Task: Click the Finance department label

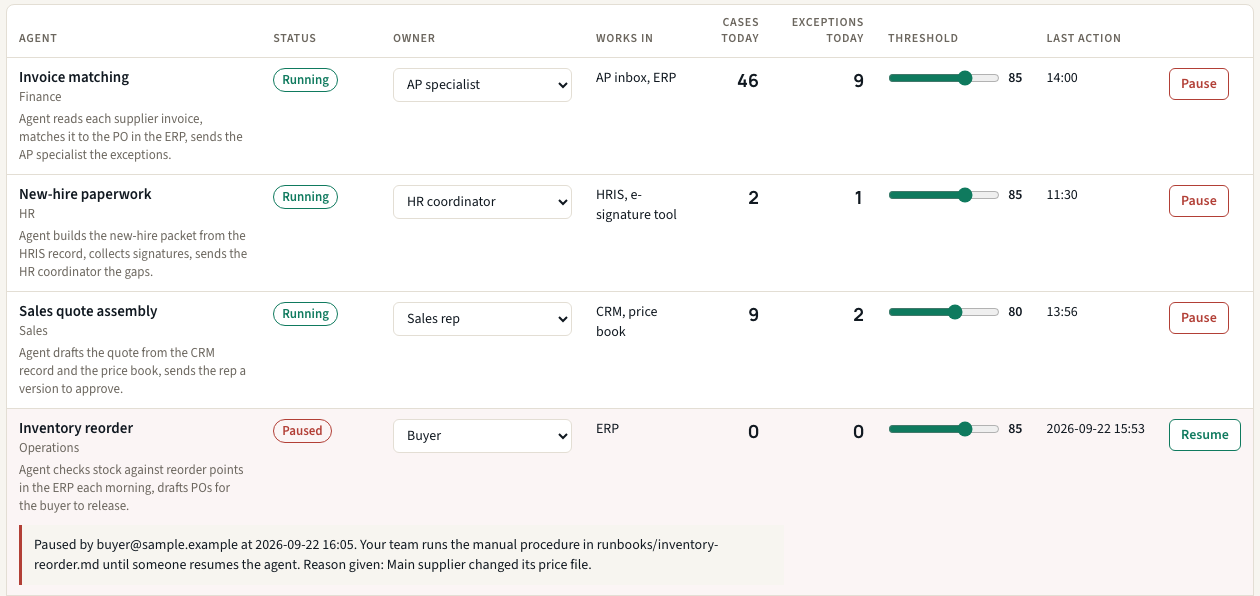Action: (x=40, y=97)
